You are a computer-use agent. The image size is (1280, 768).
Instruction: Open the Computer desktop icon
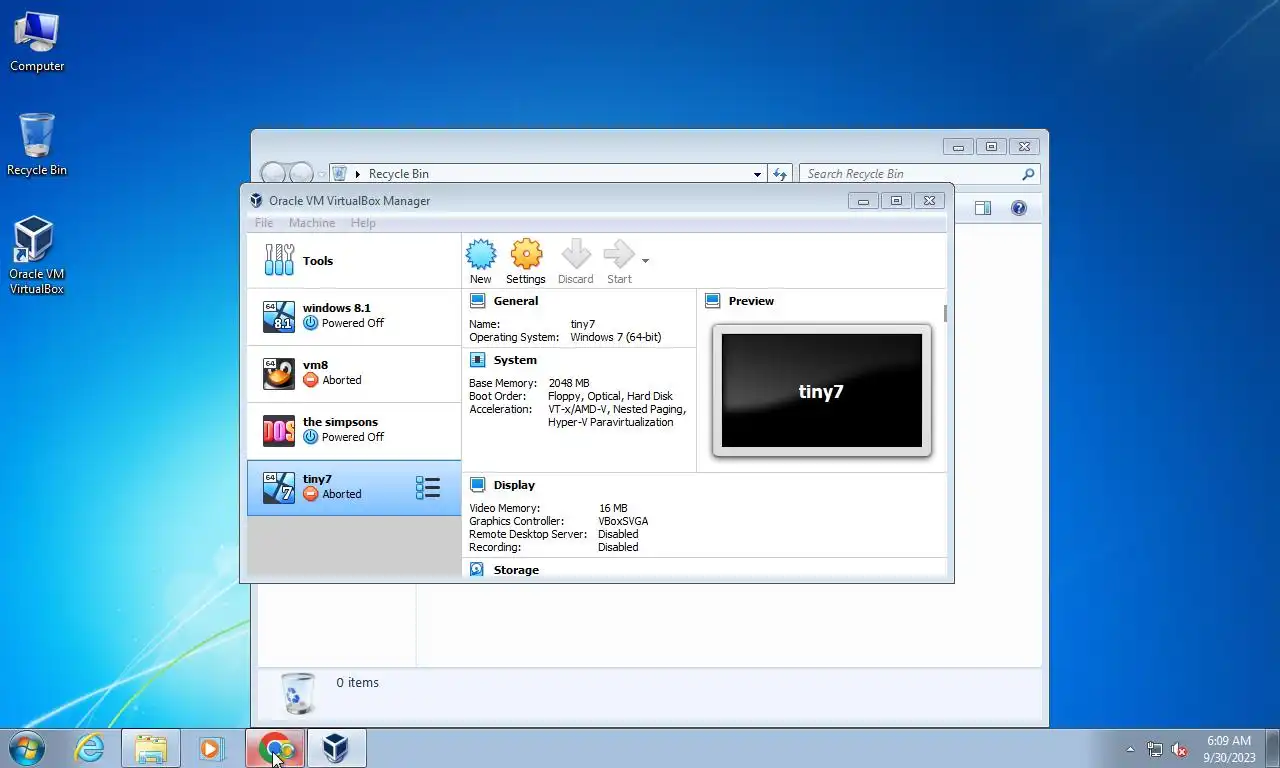[37, 42]
